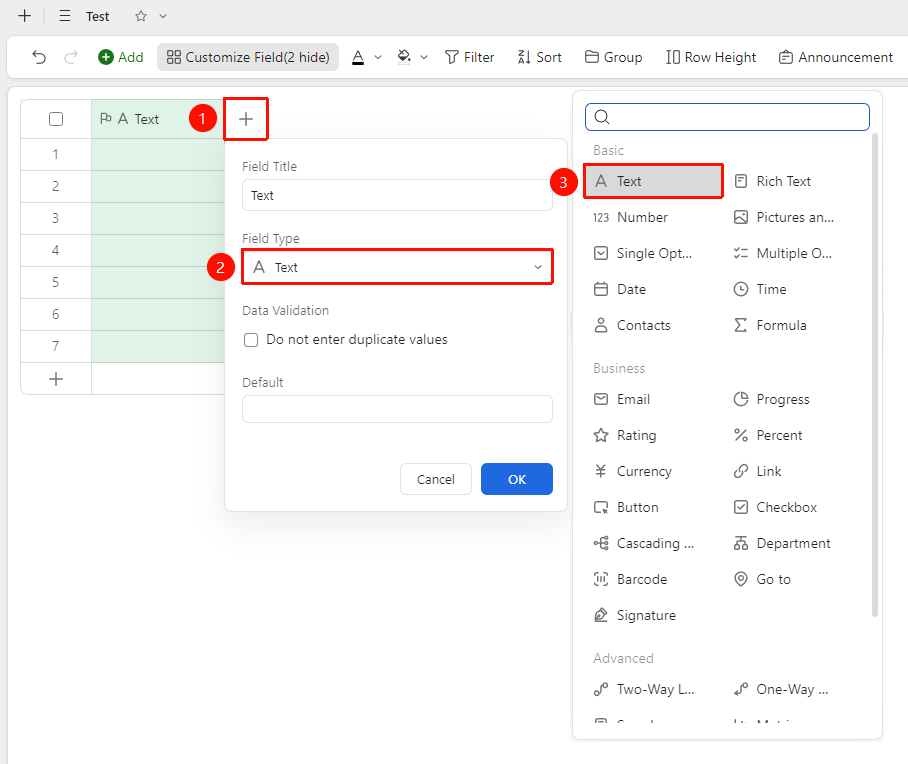The image size is (908, 764).
Task: Star the Test document as favorite
Action: [x=141, y=16]
